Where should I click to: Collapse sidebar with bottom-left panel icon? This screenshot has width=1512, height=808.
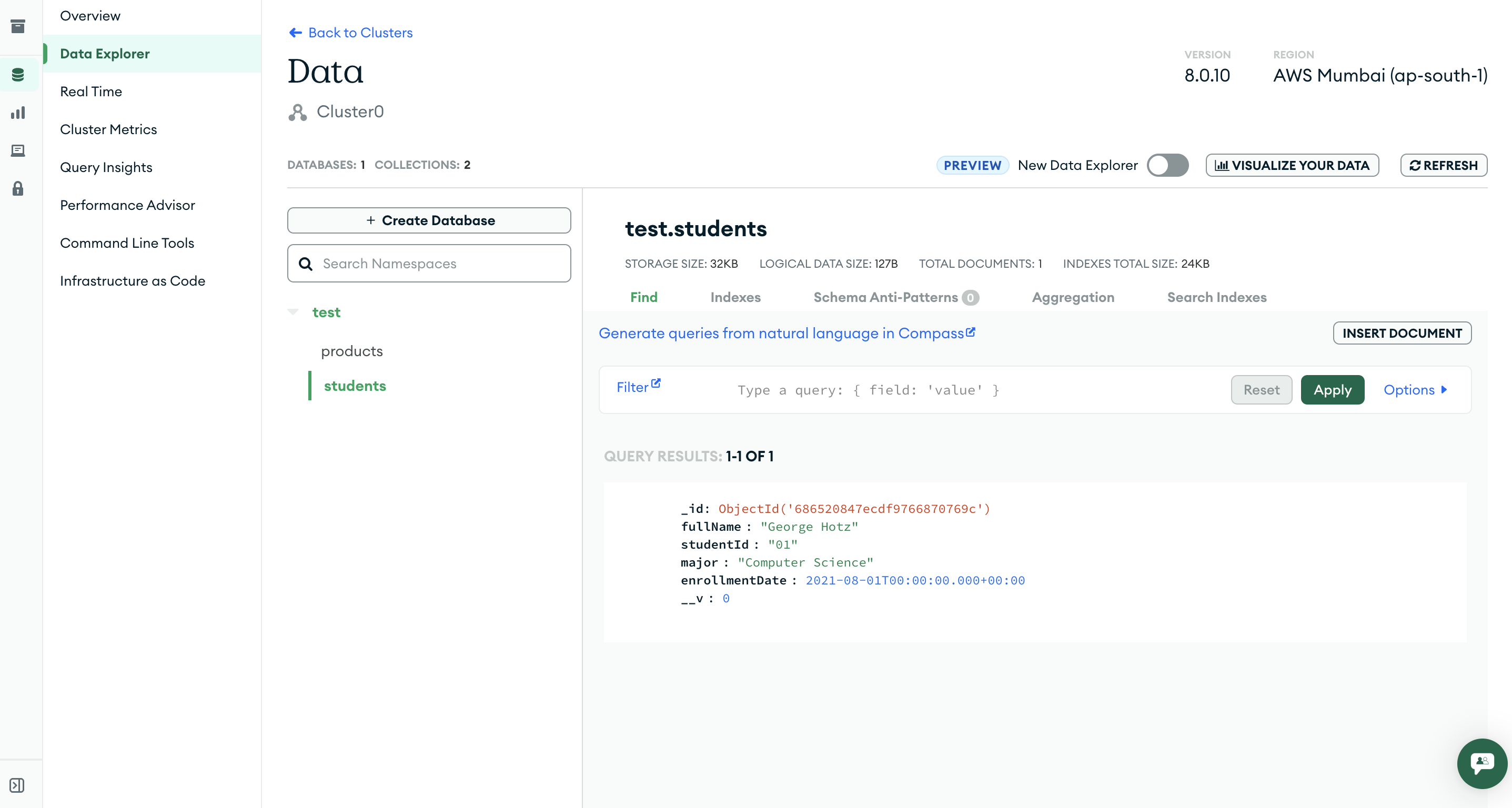point(17,785)
